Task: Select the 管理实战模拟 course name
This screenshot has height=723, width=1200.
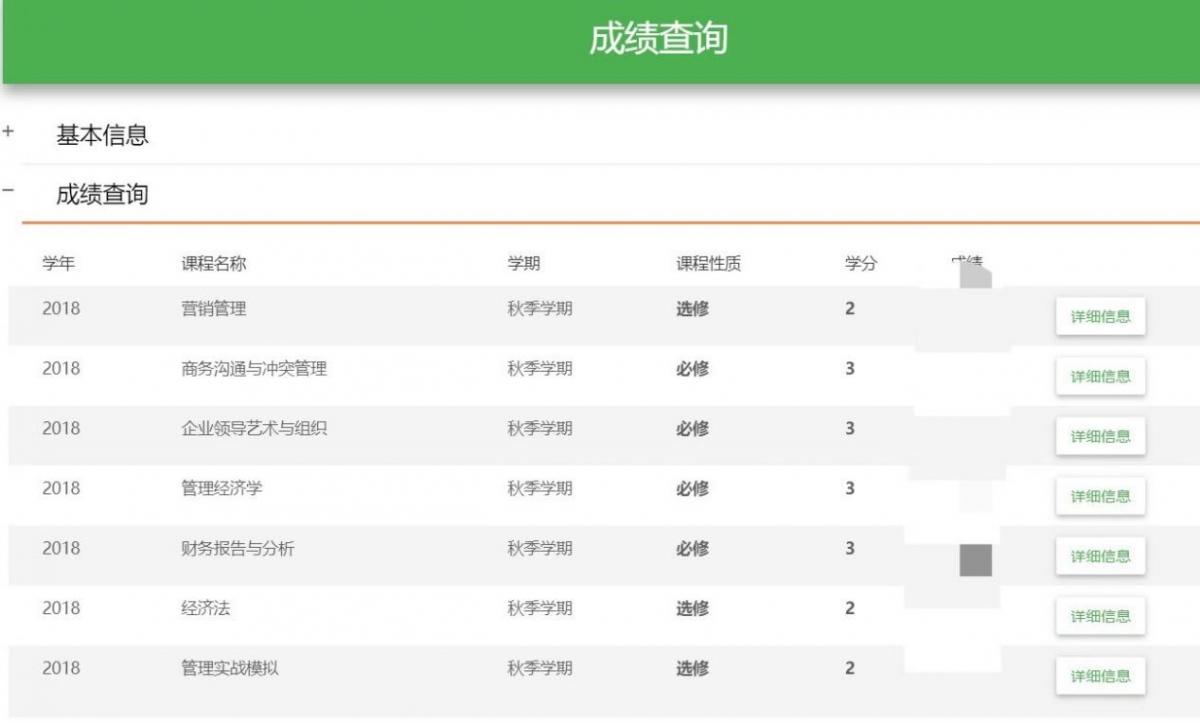Action: (x=229, y=668)
